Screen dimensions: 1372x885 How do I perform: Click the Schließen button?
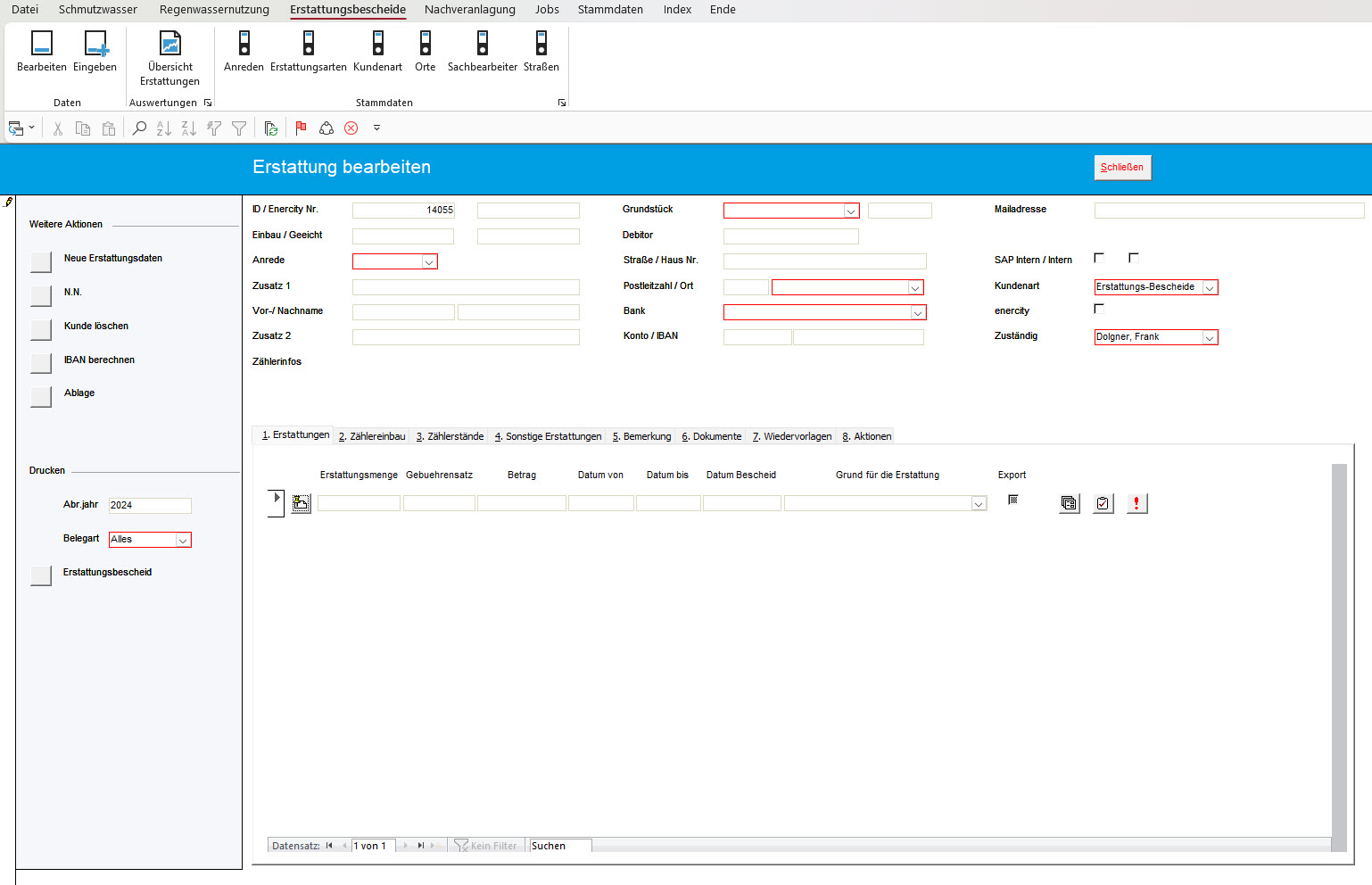(1122, 168)
